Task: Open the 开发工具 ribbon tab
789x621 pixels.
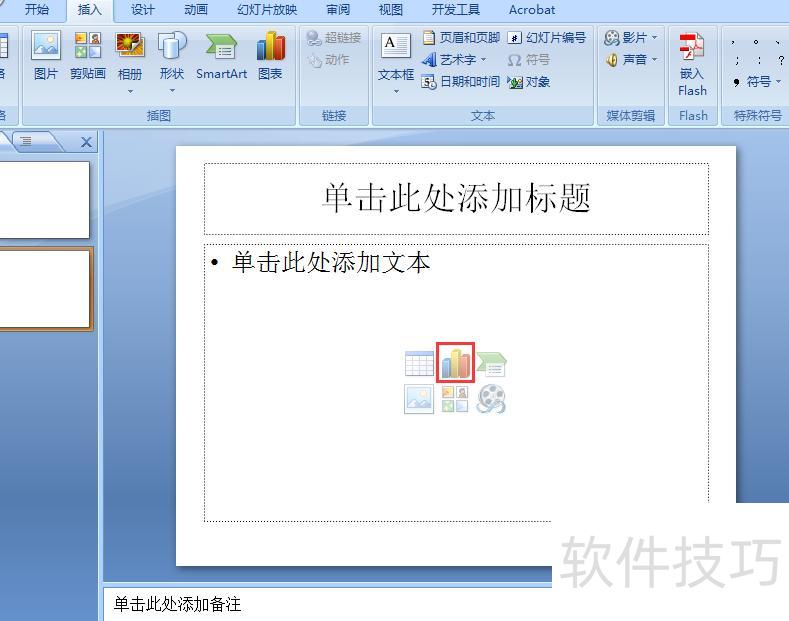Action: (x=455, y=10)
